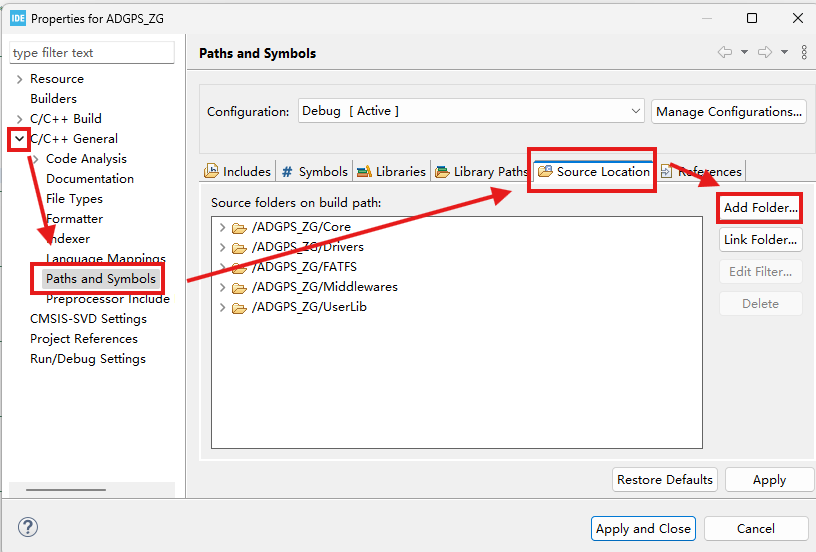Click the forward navigation arrow icon
The height and width of the screenshot is (552, 816).
pyautogui.click(x=765, y=52)
